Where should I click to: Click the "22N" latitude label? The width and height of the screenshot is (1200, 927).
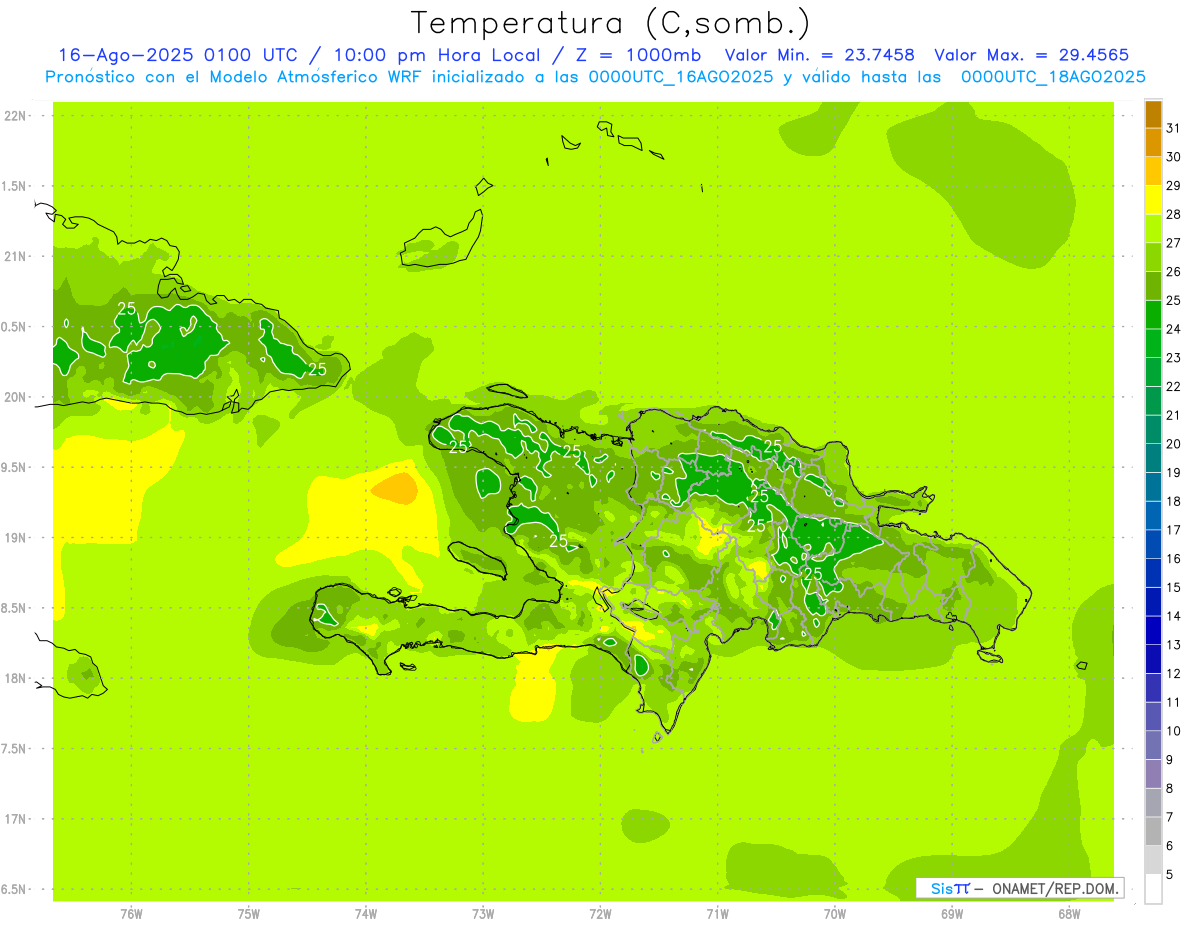tap(15, 116)
